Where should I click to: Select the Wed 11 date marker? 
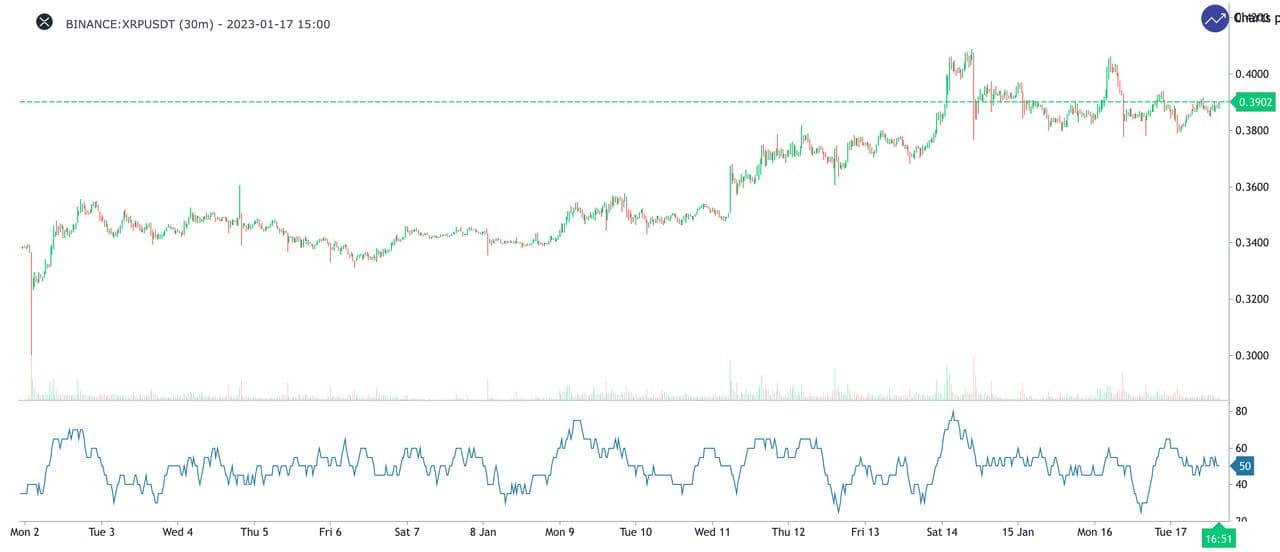click(711, 533)
